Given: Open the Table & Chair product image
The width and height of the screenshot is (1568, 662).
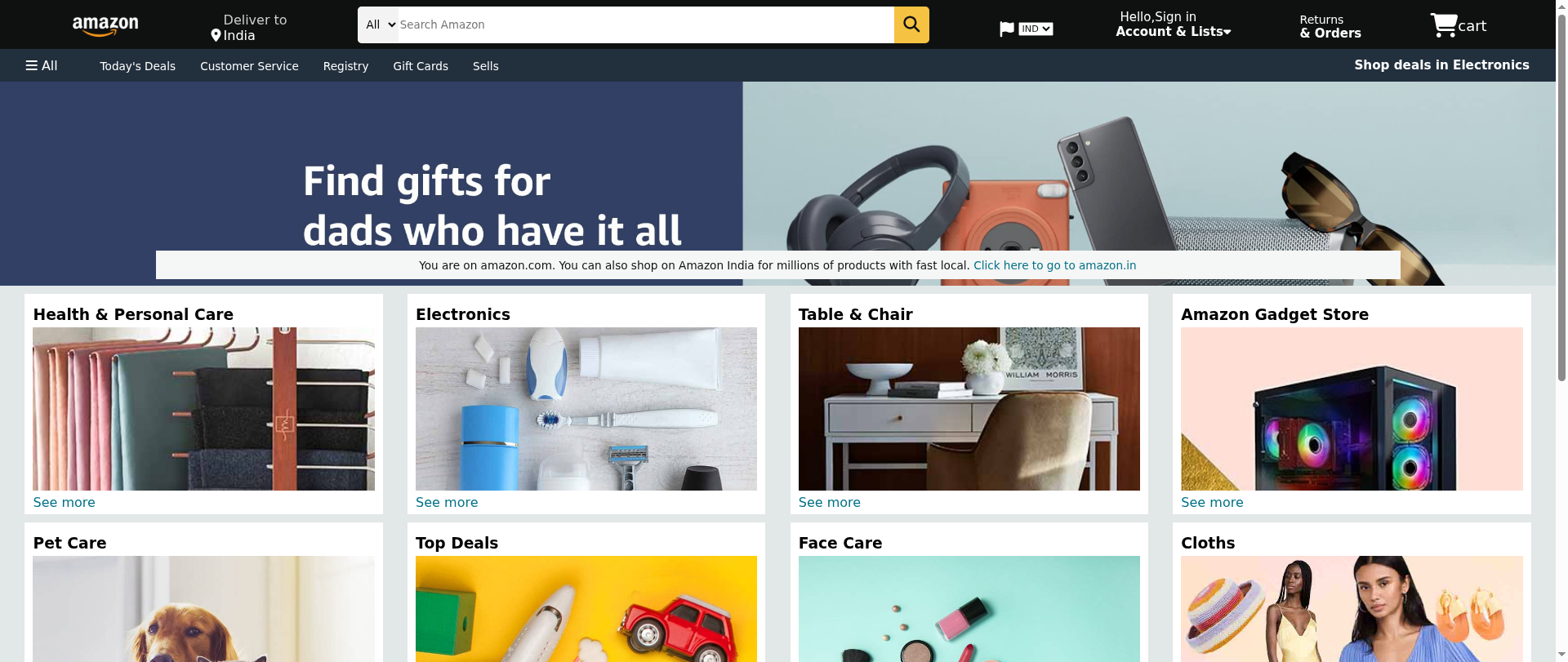Looking at the screenshot, I should (969, 409).
